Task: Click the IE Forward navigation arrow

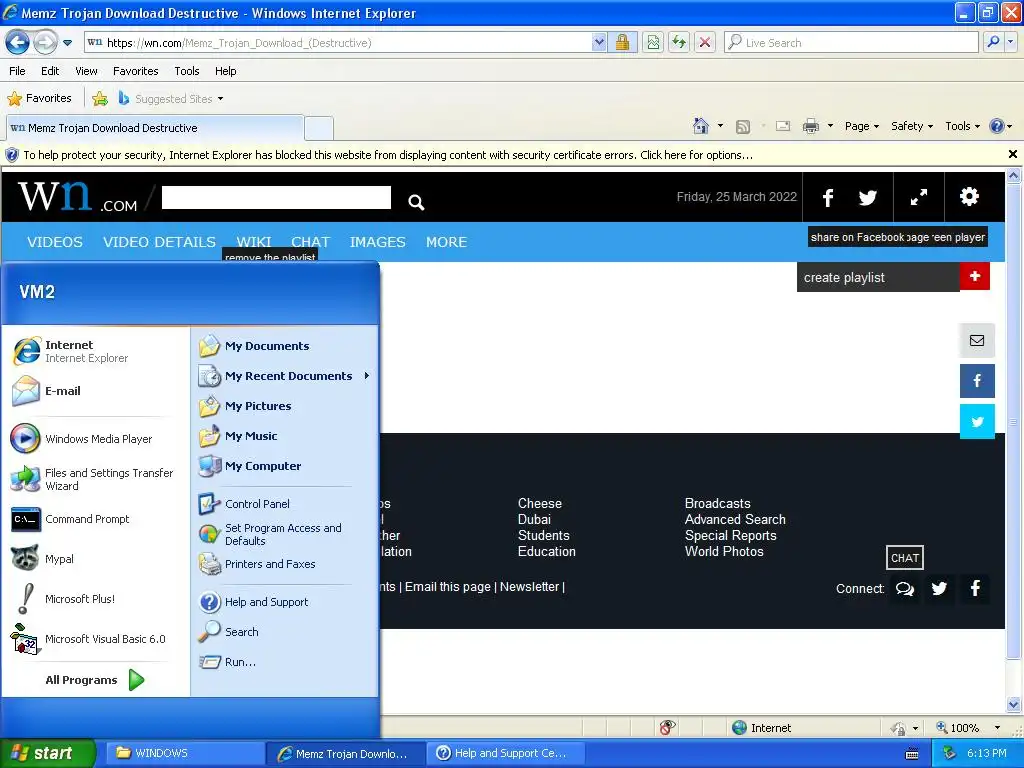Action: (45, 42)
